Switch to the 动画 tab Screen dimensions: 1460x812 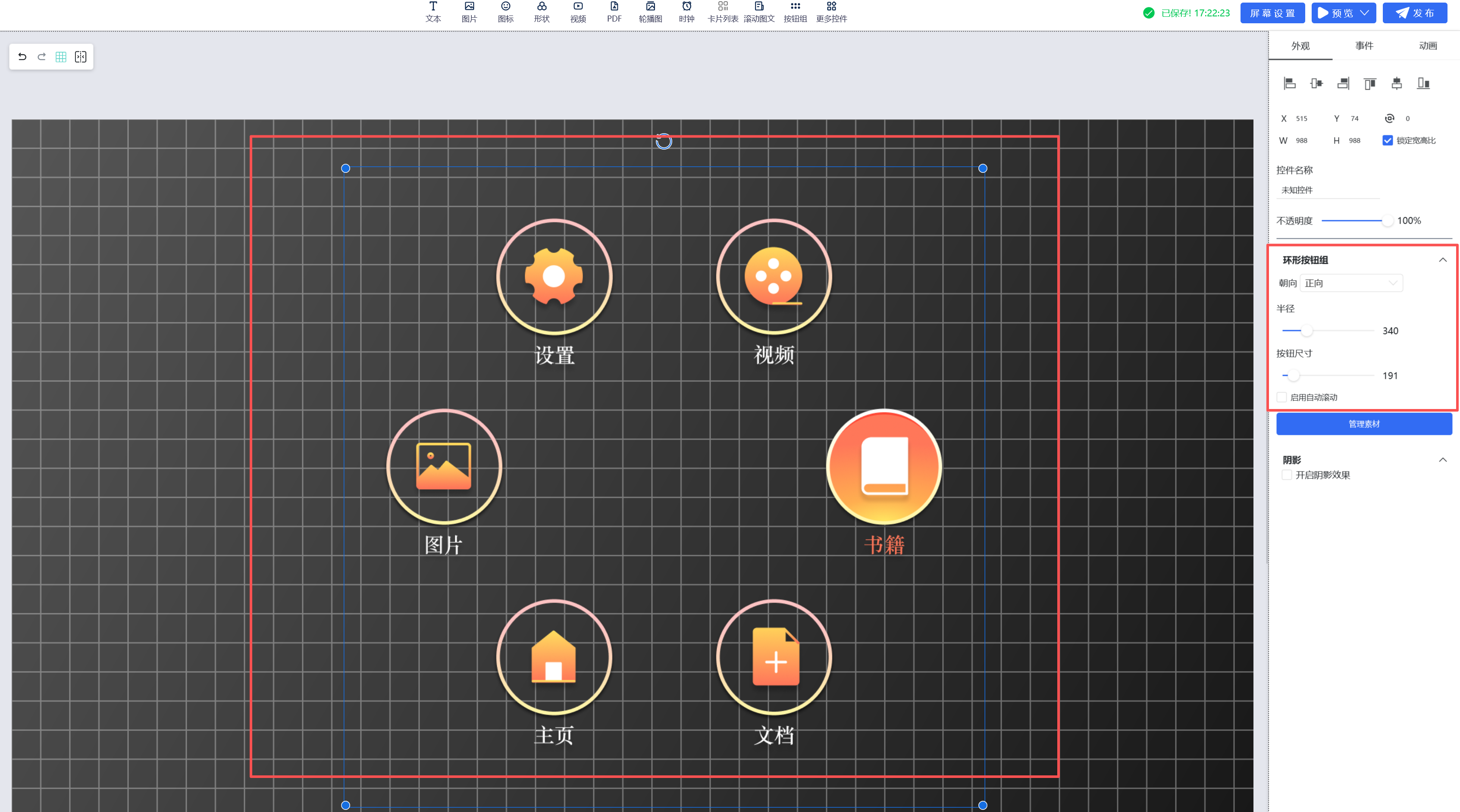click(x=1428, y=46)
